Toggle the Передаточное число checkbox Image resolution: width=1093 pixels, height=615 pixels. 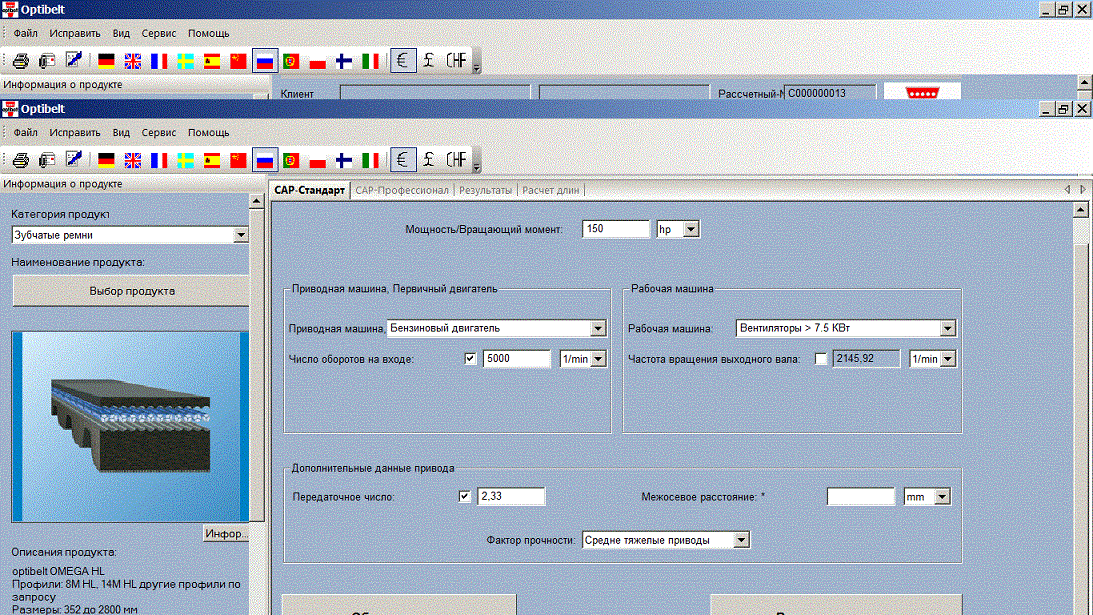point(465,496)
